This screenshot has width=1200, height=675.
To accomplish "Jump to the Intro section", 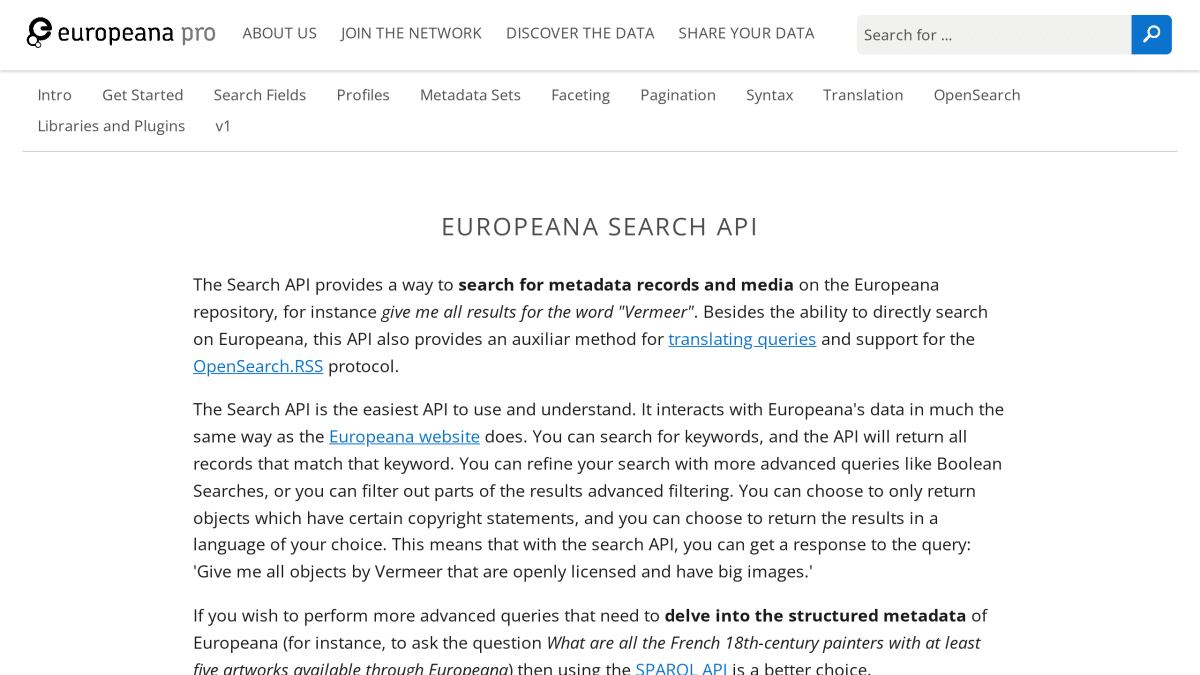I will (x=55, y=95).
